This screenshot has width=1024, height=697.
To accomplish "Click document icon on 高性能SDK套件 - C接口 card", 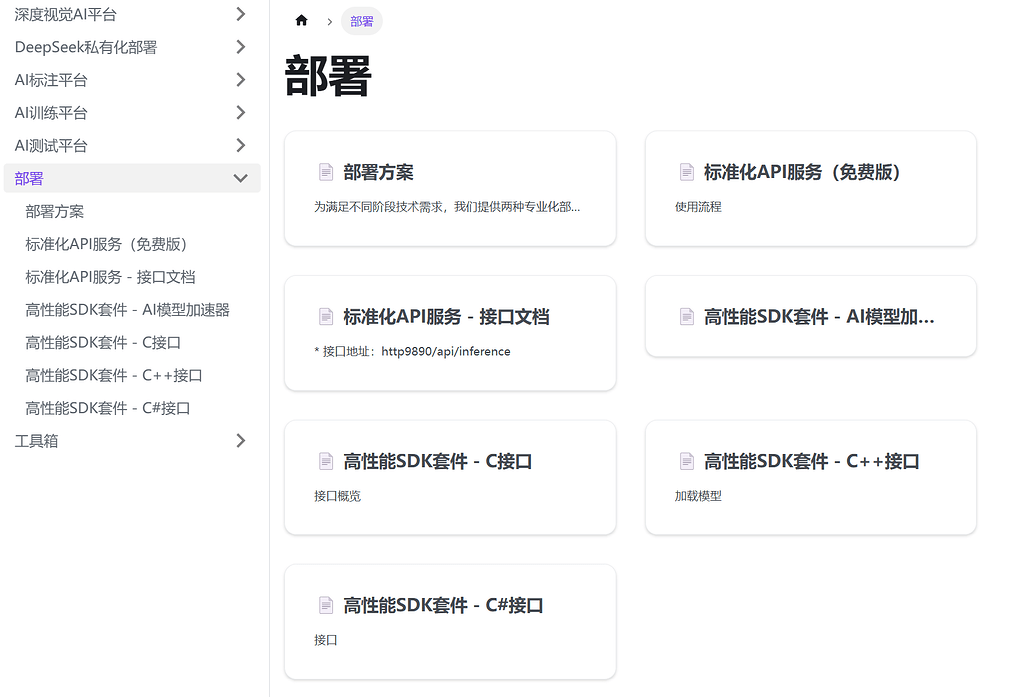I will 325,461.
